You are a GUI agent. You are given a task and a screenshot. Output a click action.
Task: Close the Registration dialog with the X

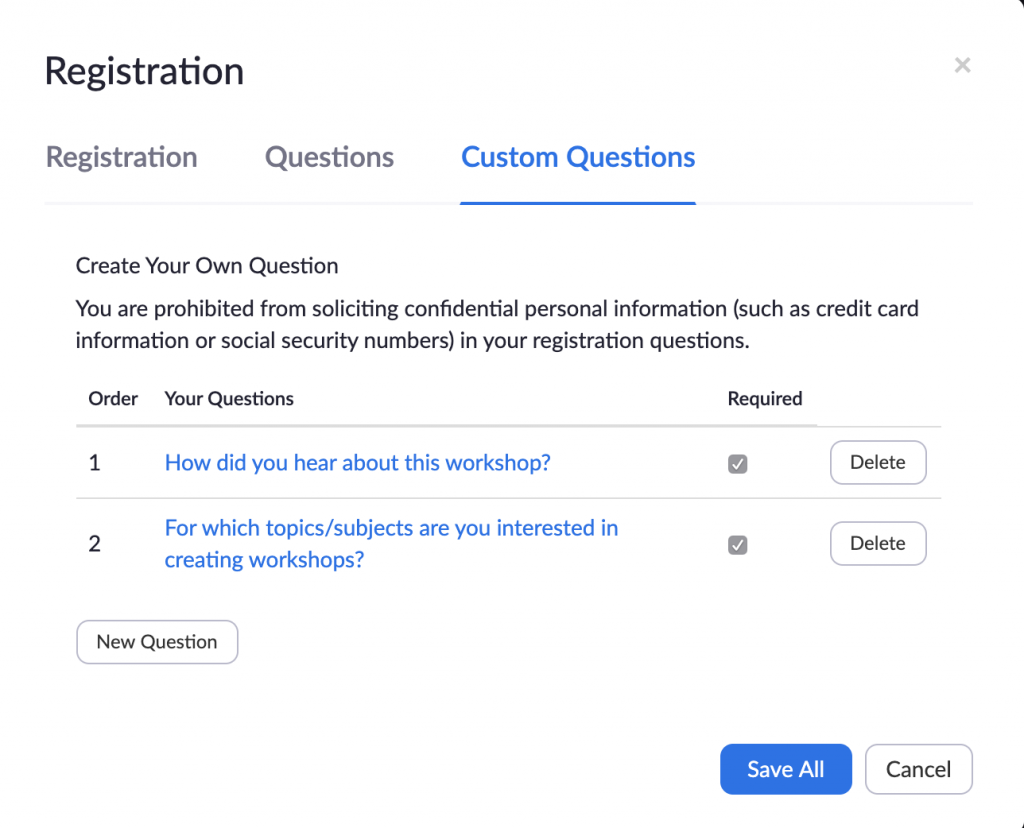tap(962, 66)
